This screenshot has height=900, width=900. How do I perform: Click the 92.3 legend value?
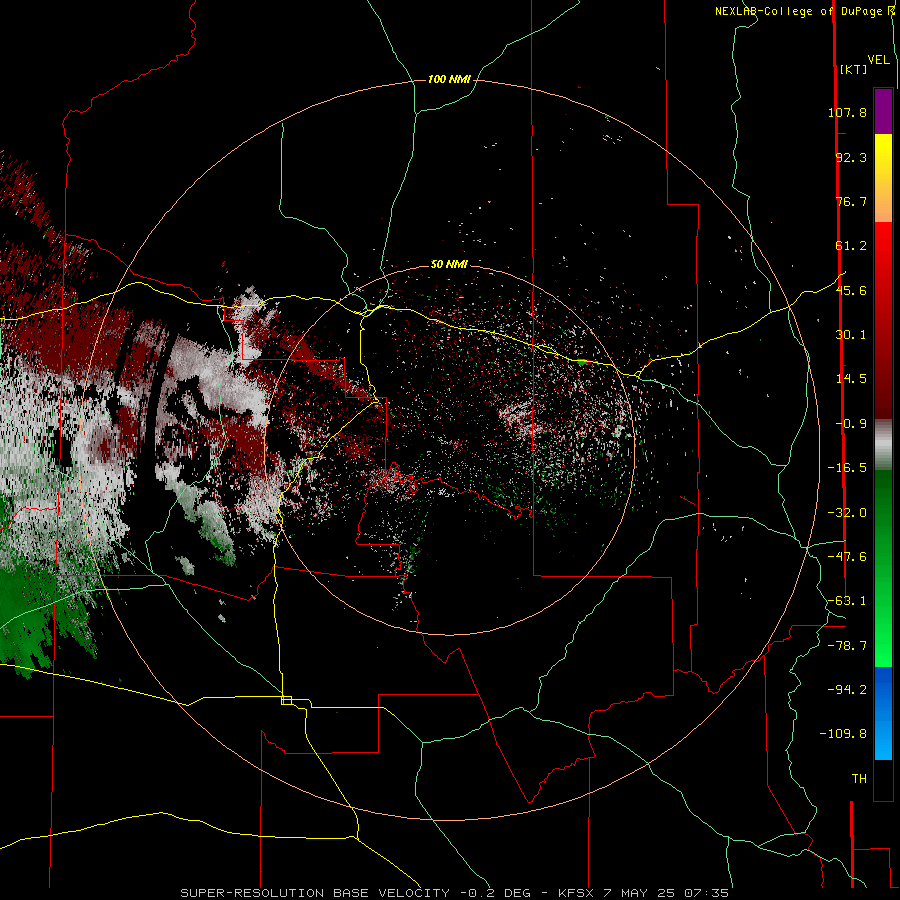851,157
